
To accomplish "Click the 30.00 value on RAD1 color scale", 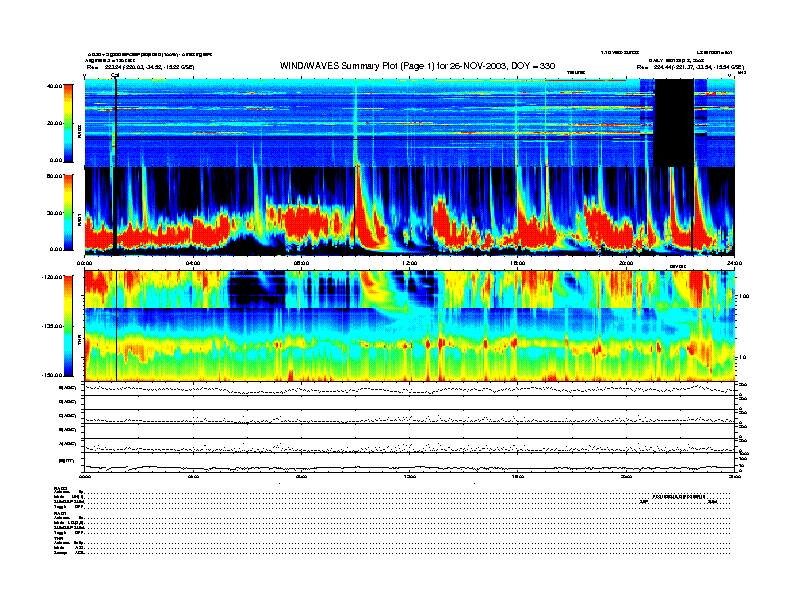I will (55, 213).
